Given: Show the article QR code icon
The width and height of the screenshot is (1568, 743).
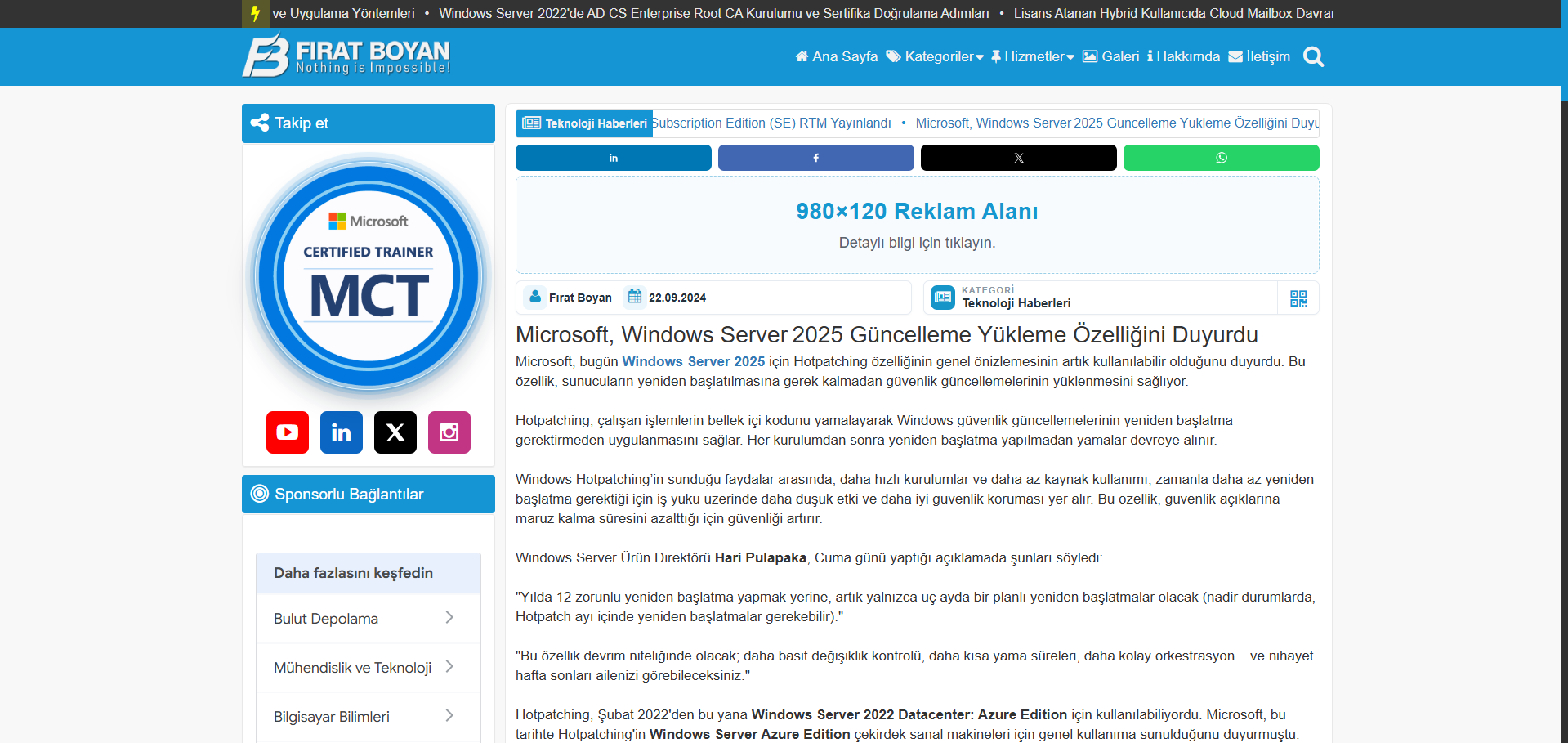Looking at the screenshot, I should 1298,298.
